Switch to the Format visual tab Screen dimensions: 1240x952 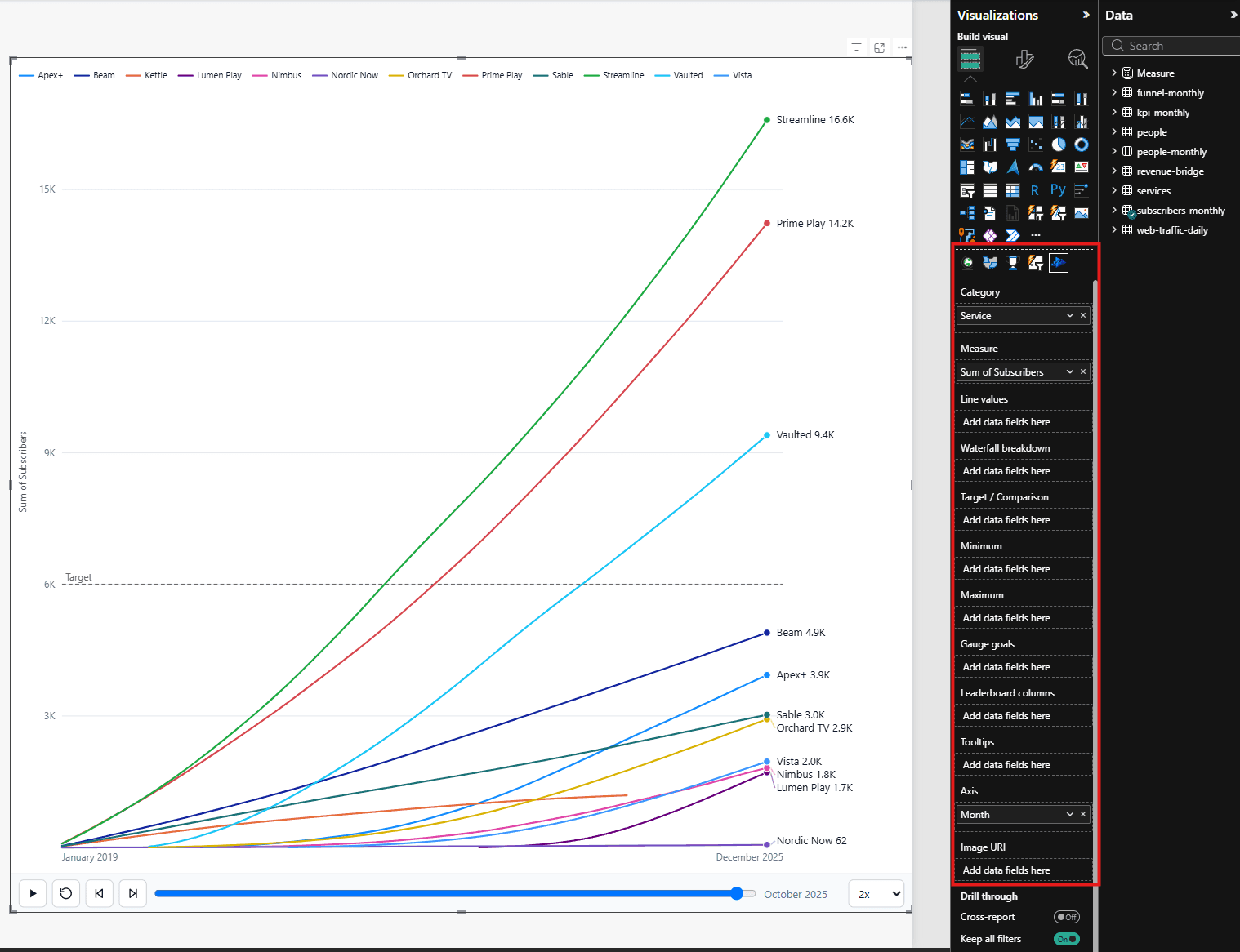(x=1024, y=59)
